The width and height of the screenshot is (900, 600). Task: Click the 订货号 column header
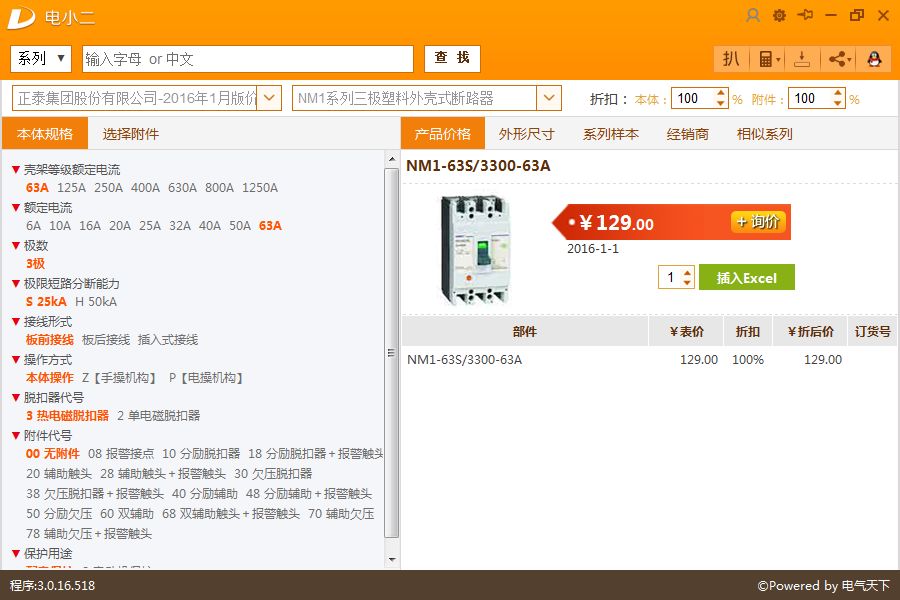872,331
